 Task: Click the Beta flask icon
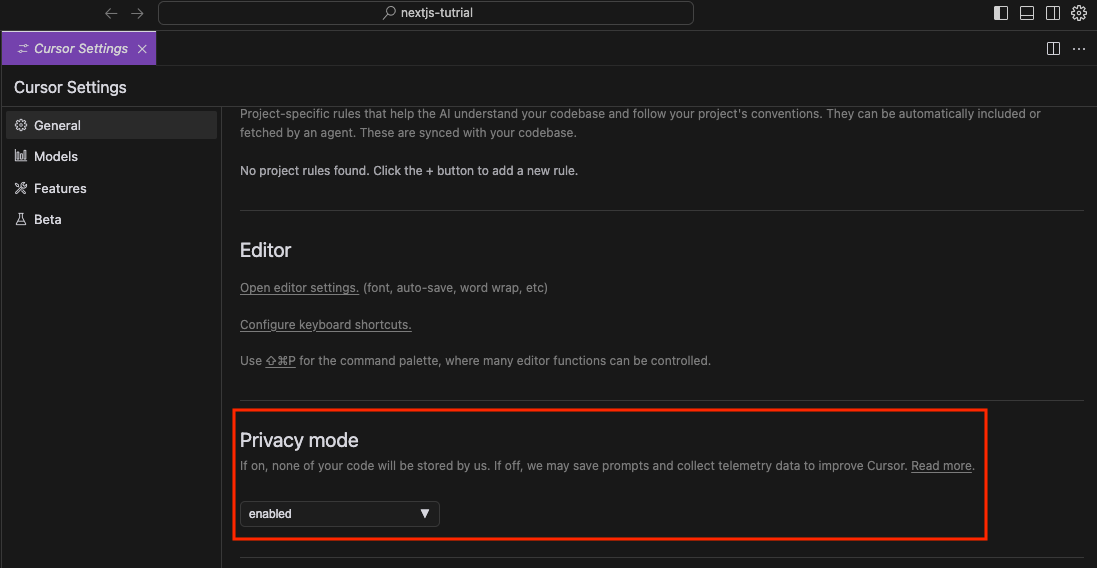coord(21,219)
